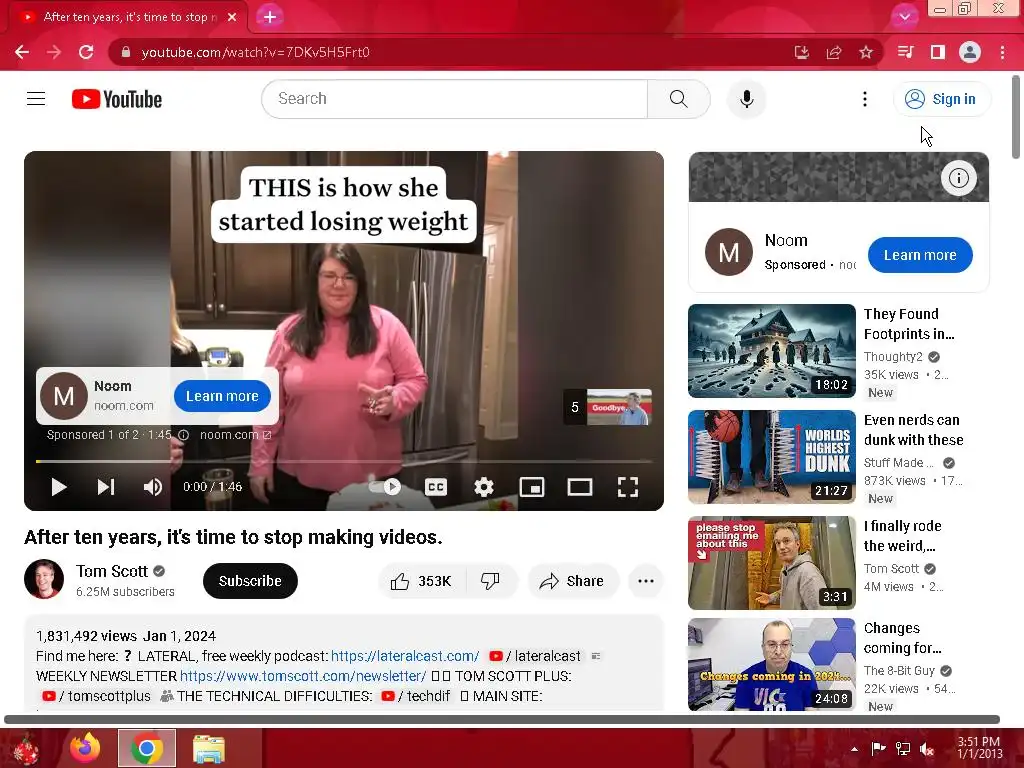Click the video progress bar
1024x768 pixels.
click(344, 461)
